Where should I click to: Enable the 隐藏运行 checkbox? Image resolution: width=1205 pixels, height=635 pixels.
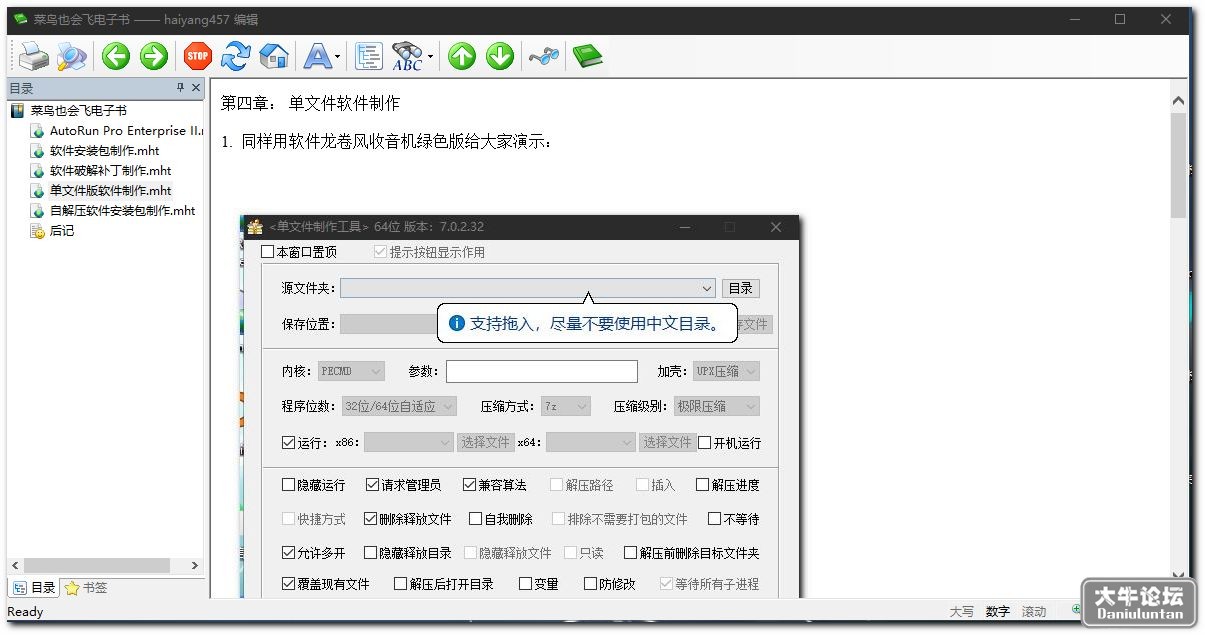pyautogui.click(x=288, y=485)
